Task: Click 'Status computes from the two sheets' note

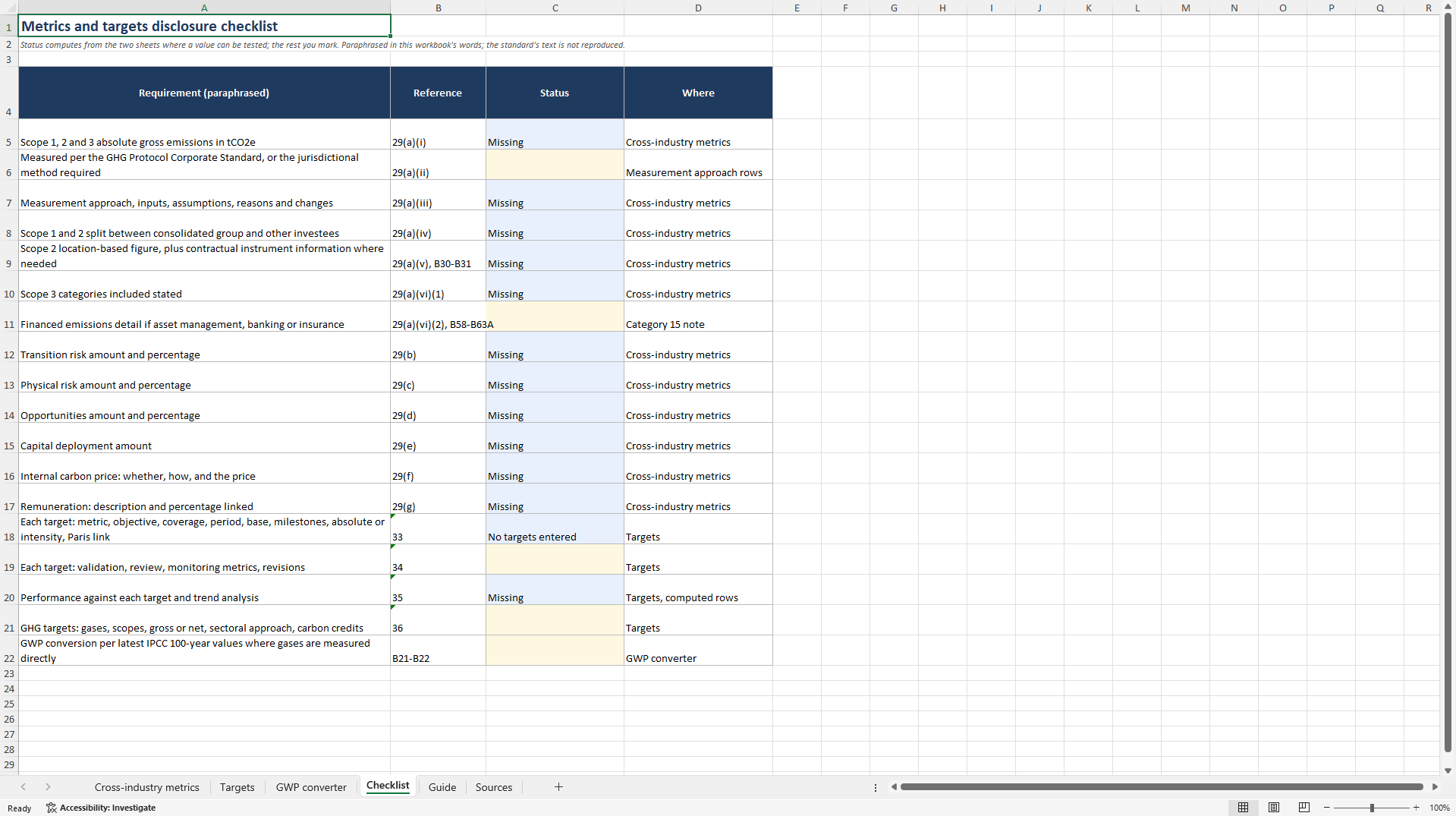Action: point(322,45)
